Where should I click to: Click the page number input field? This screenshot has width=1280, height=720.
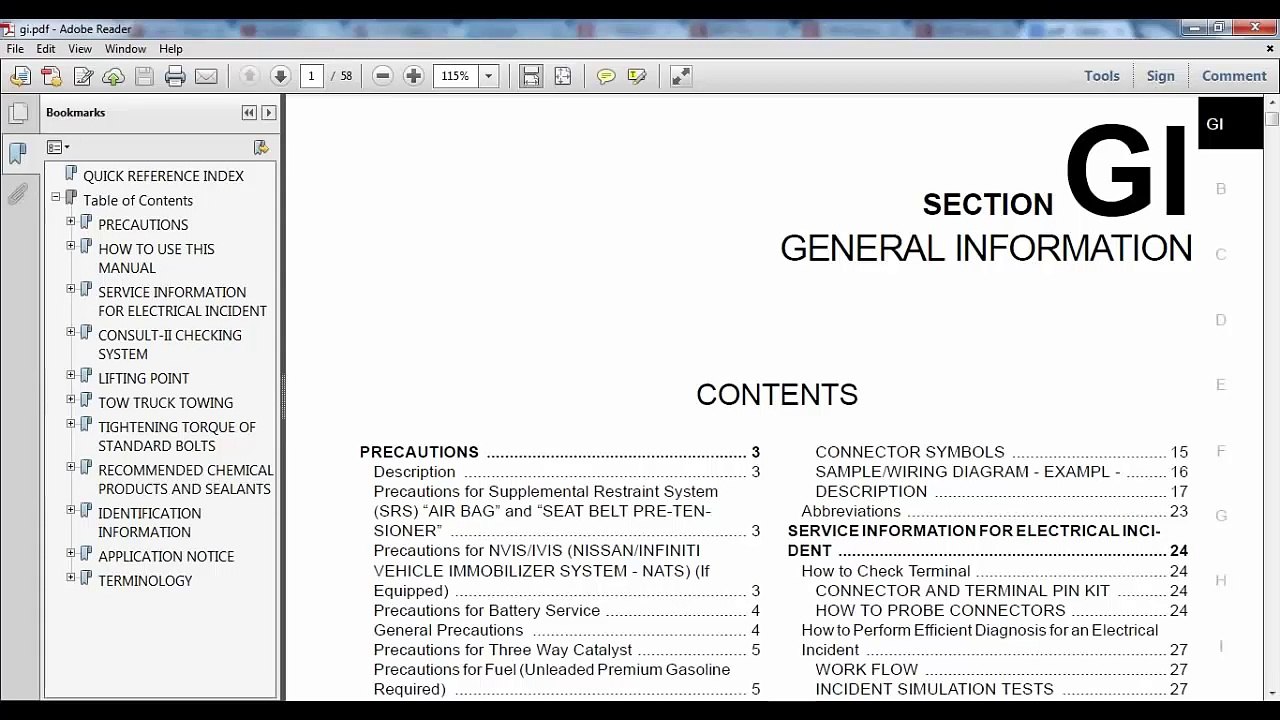tap(311, 76)
